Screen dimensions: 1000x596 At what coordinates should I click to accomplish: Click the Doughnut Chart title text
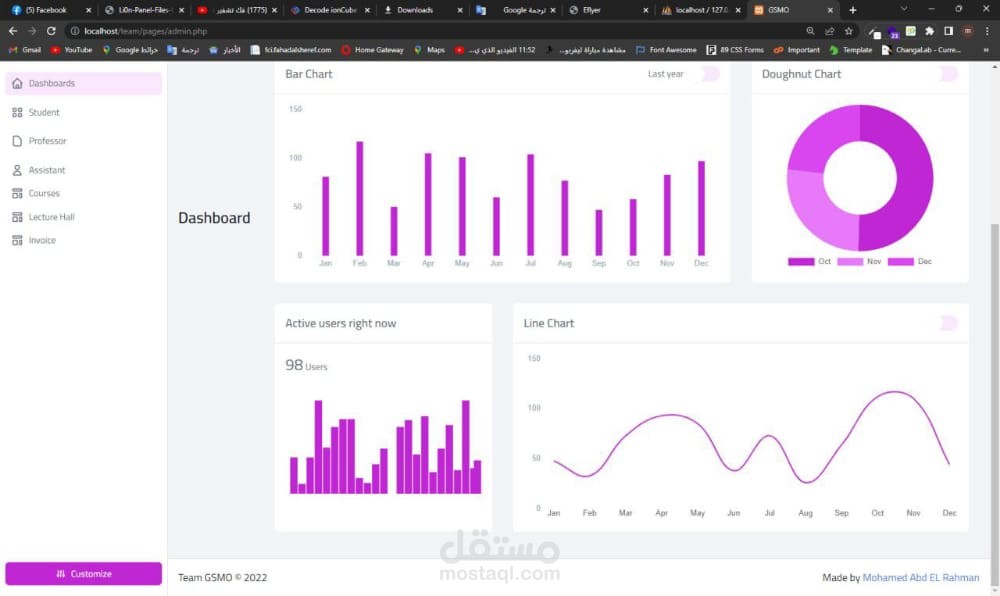point(801,74)
